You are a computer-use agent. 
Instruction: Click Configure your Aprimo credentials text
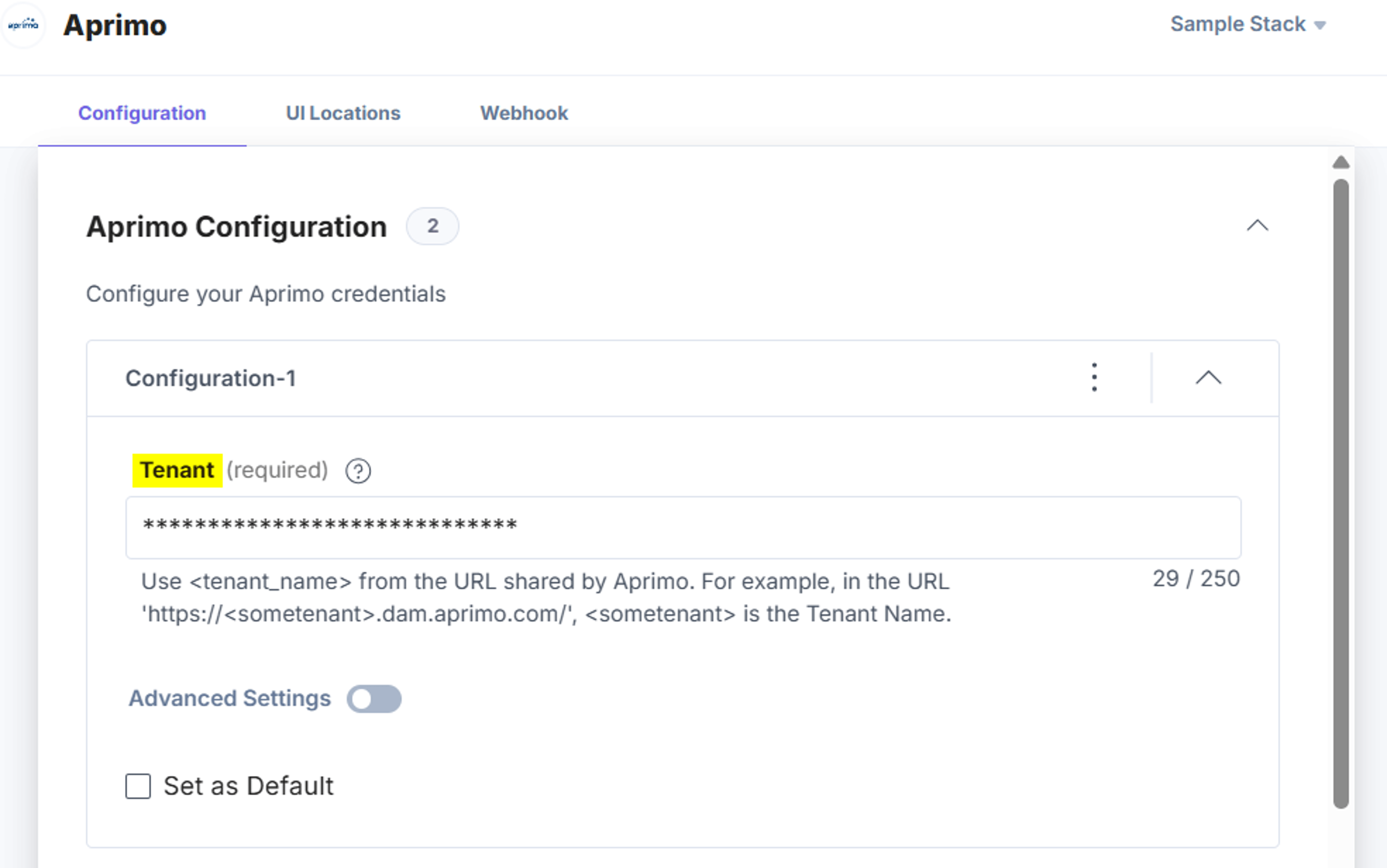(x=266, y=294)
